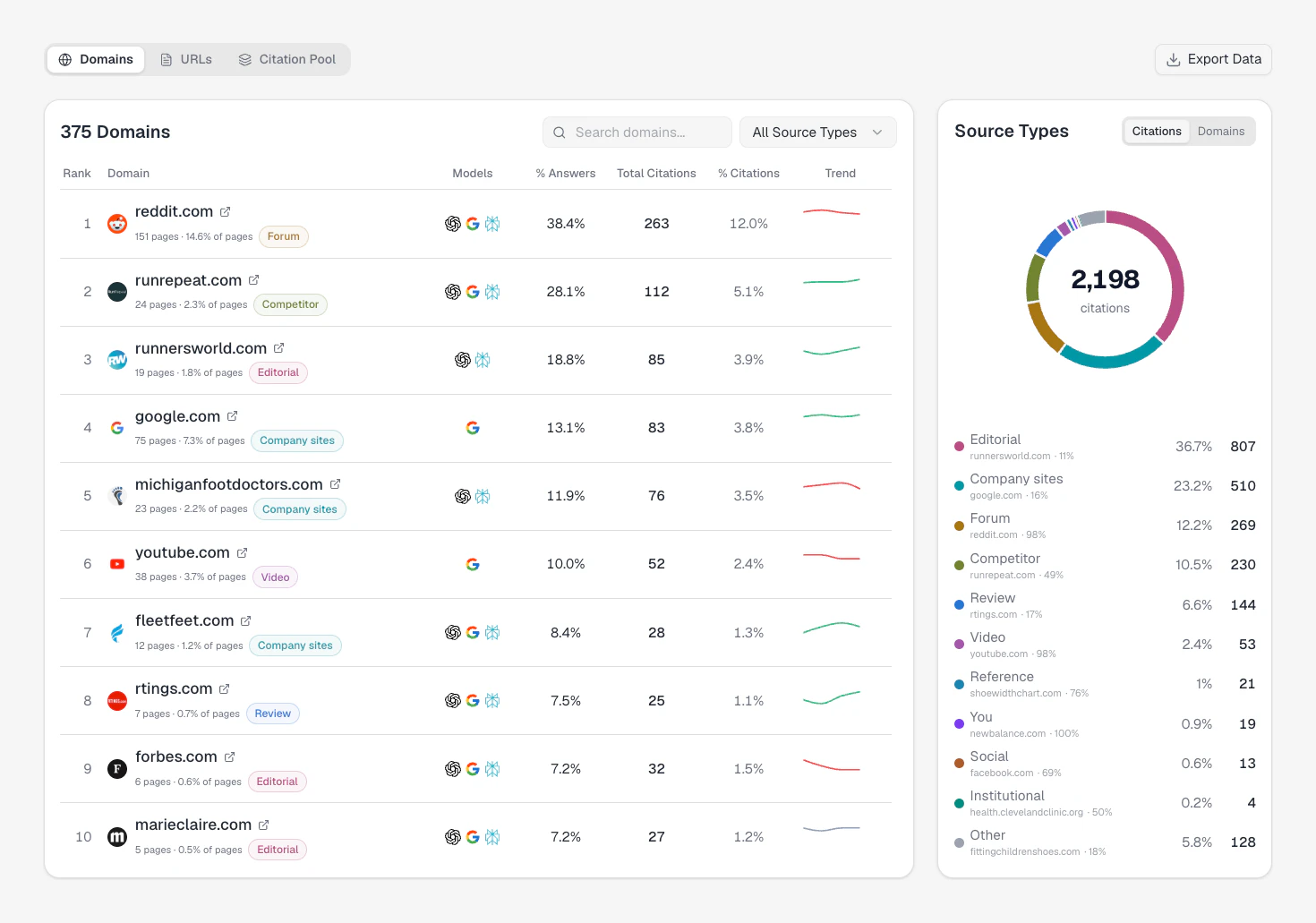The image size is (1316, 923).
Task: Open external link icon next to marieclaire.com
Action: tap(264, 825)
